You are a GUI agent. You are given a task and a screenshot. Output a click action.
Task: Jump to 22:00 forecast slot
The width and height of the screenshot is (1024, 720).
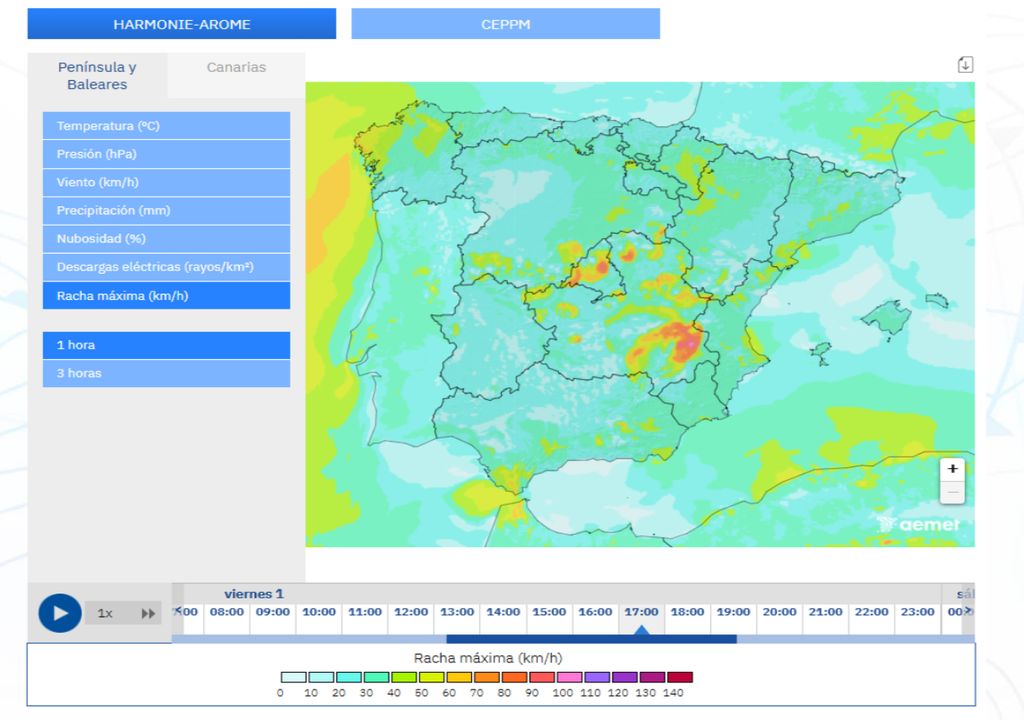(871, 612)
